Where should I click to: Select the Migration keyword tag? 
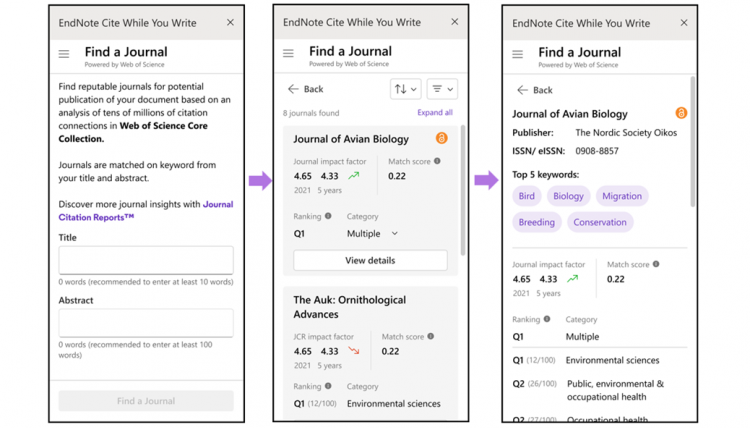tap(622, 196)
